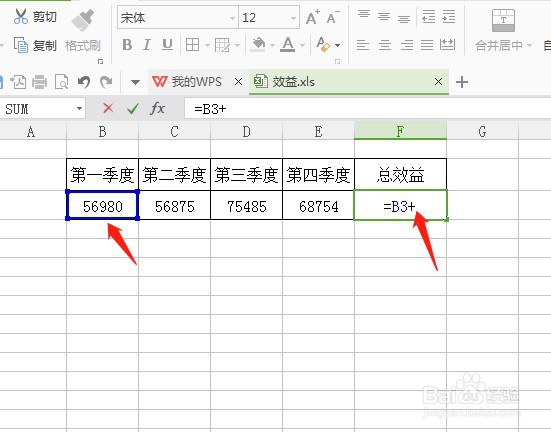Open Insert Function fx
Screen dimensions: 551x432
click(157, 108)
